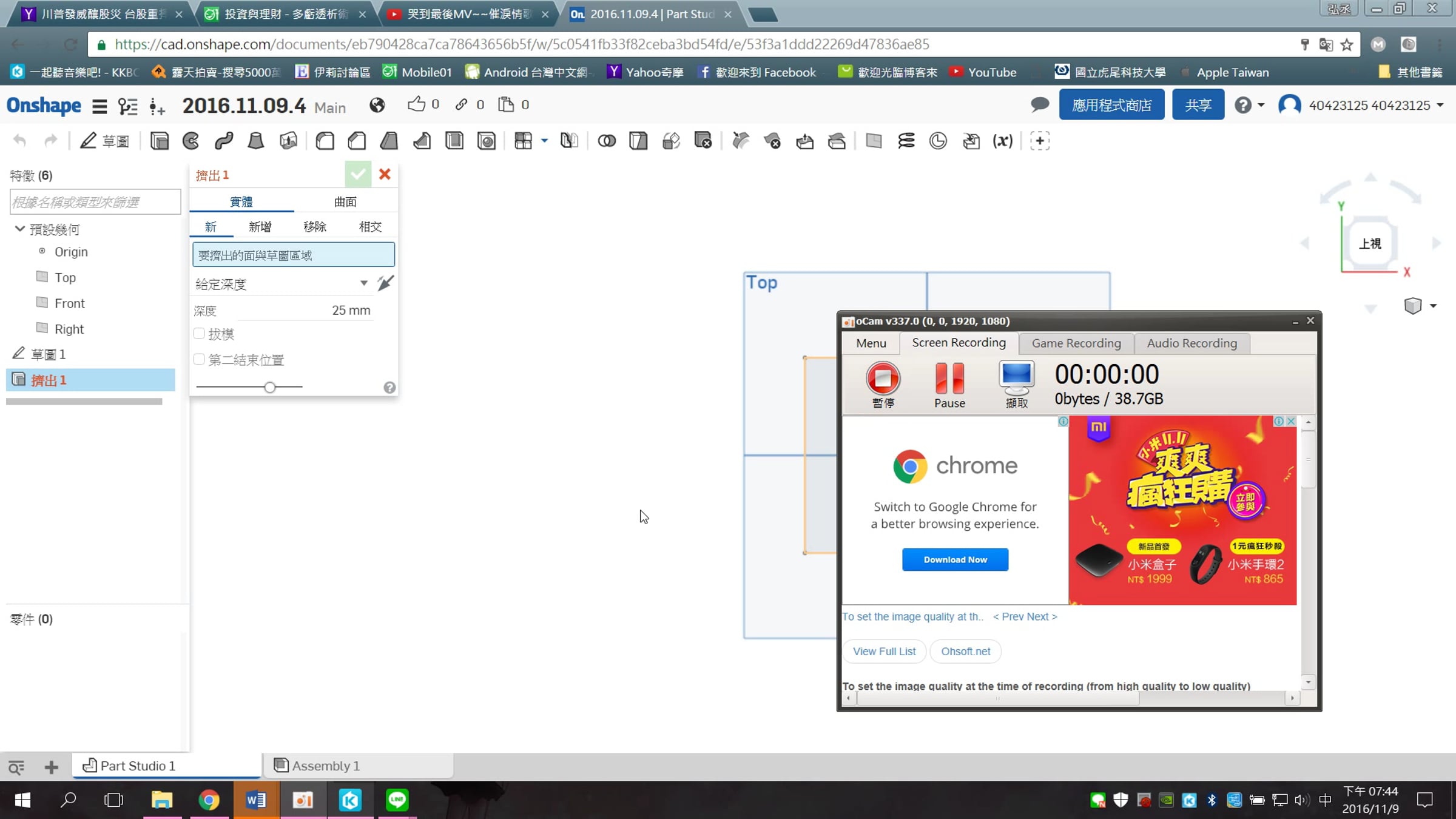Click the opposite-direction arrow icon

coord(385,283)
